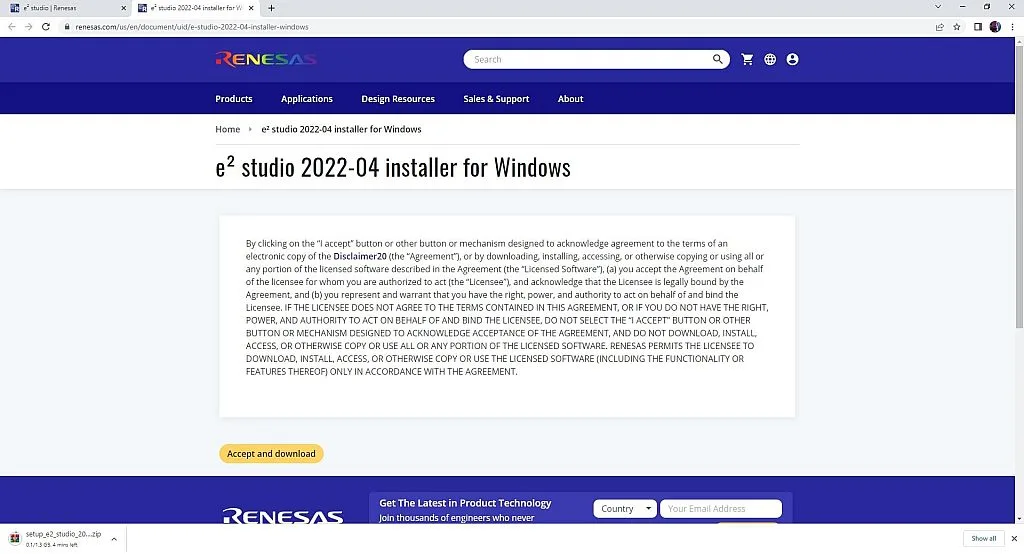Click the browser address bar URL
Screen dimensions: 1024x554
(192, 27)
